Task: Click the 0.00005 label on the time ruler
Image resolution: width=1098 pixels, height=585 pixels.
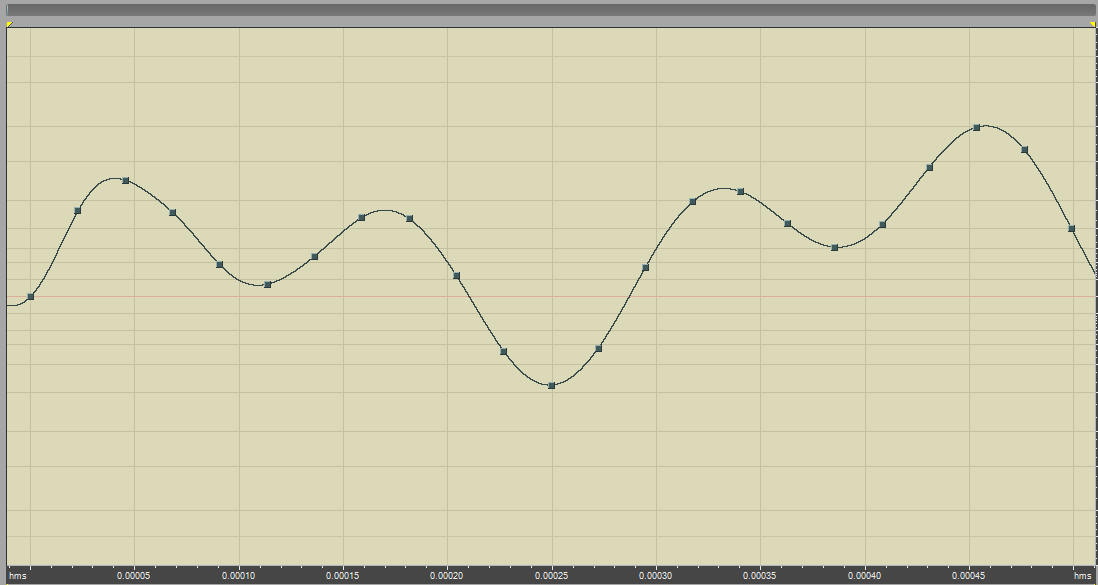Action: point(133,576)
